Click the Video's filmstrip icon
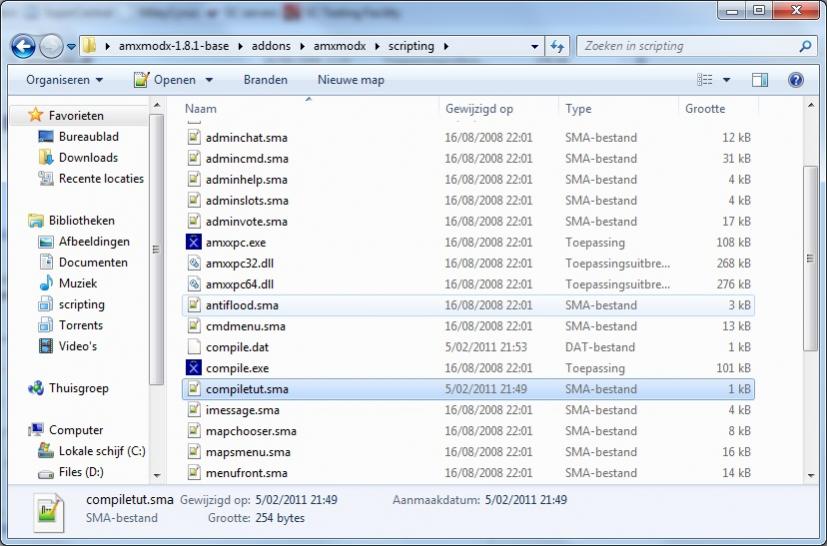 (46, 346)
